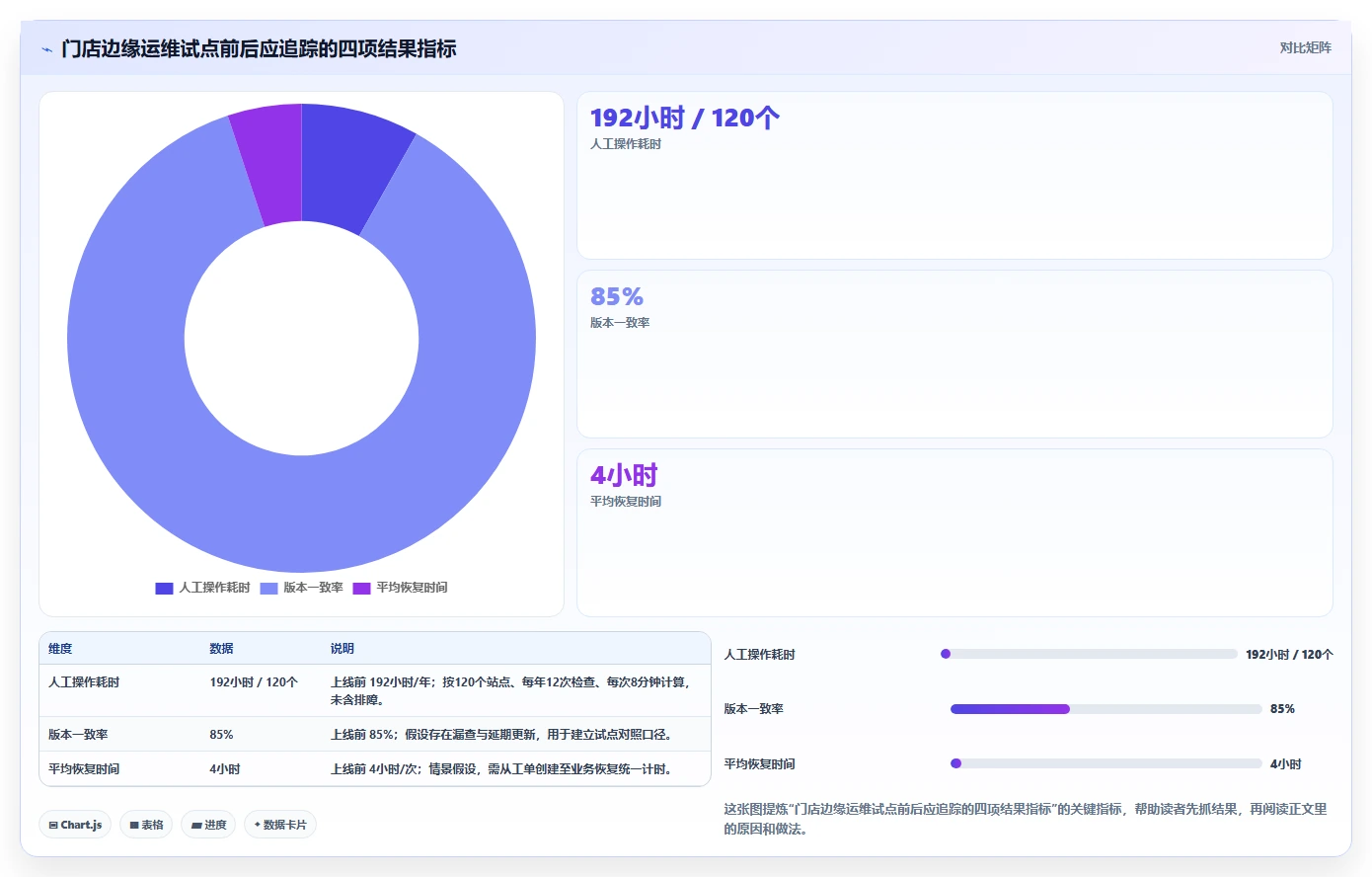Click the 85% progress value
1372x877 pixels.
pyautogui.click(x=1282, y=709)
